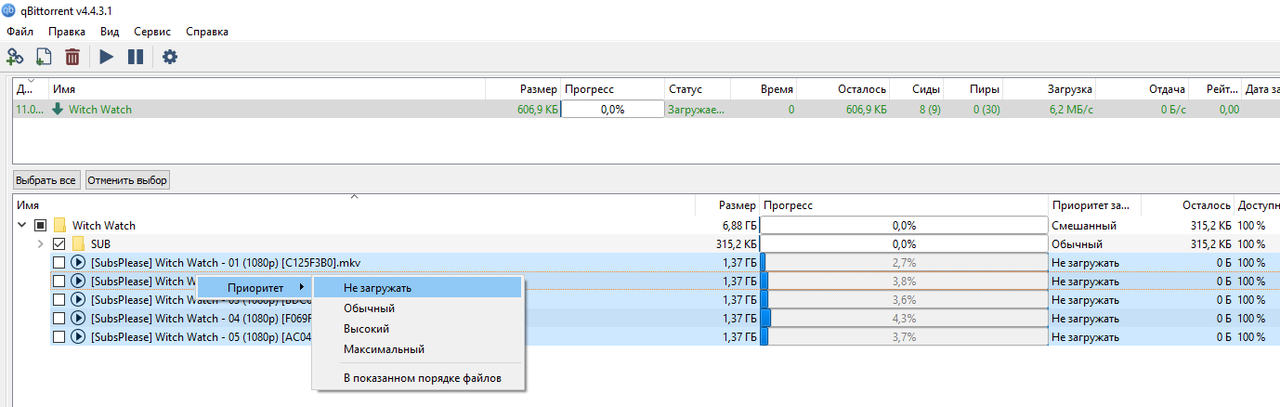
Task: Check the box for Witch Watch - 01 mkv
Action: [58, 262]
